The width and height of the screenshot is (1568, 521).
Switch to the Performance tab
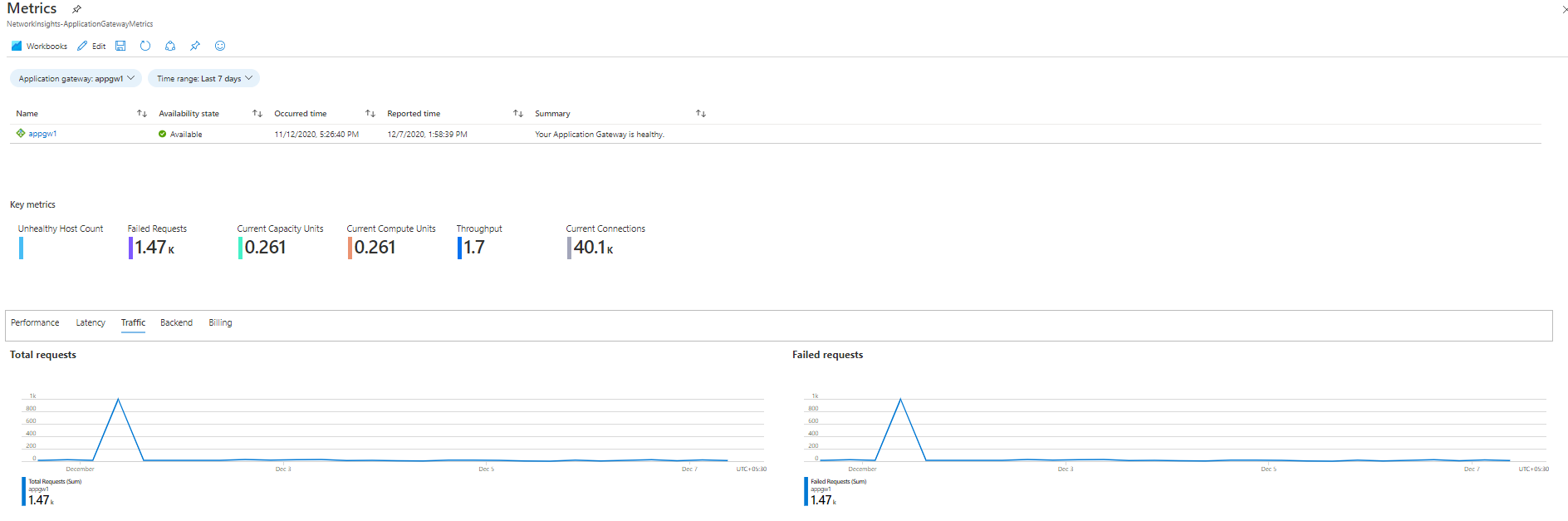tap(35, 322)
